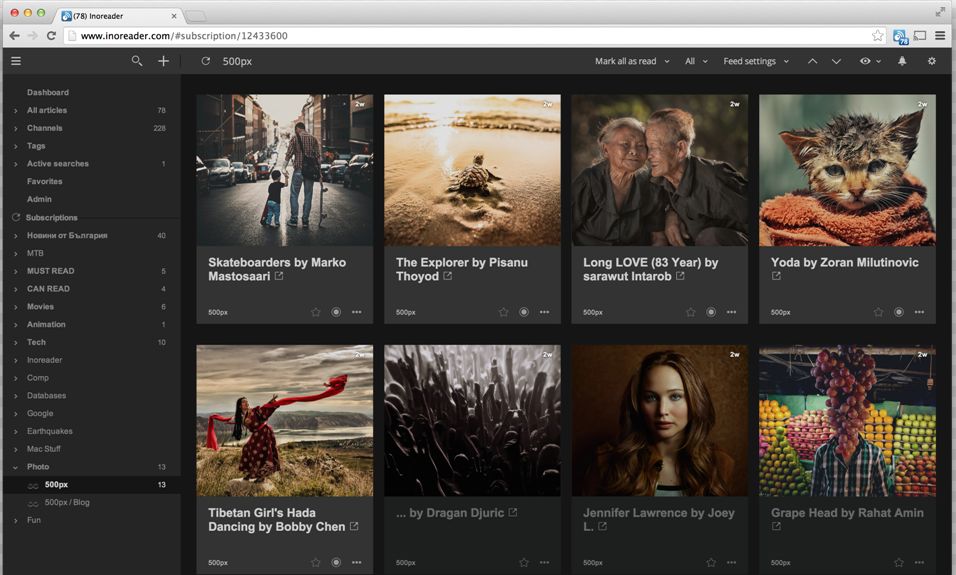The image size is (956, 575).
Task: Mark The Explorer article as read
Action: click(x=523, y=312)
